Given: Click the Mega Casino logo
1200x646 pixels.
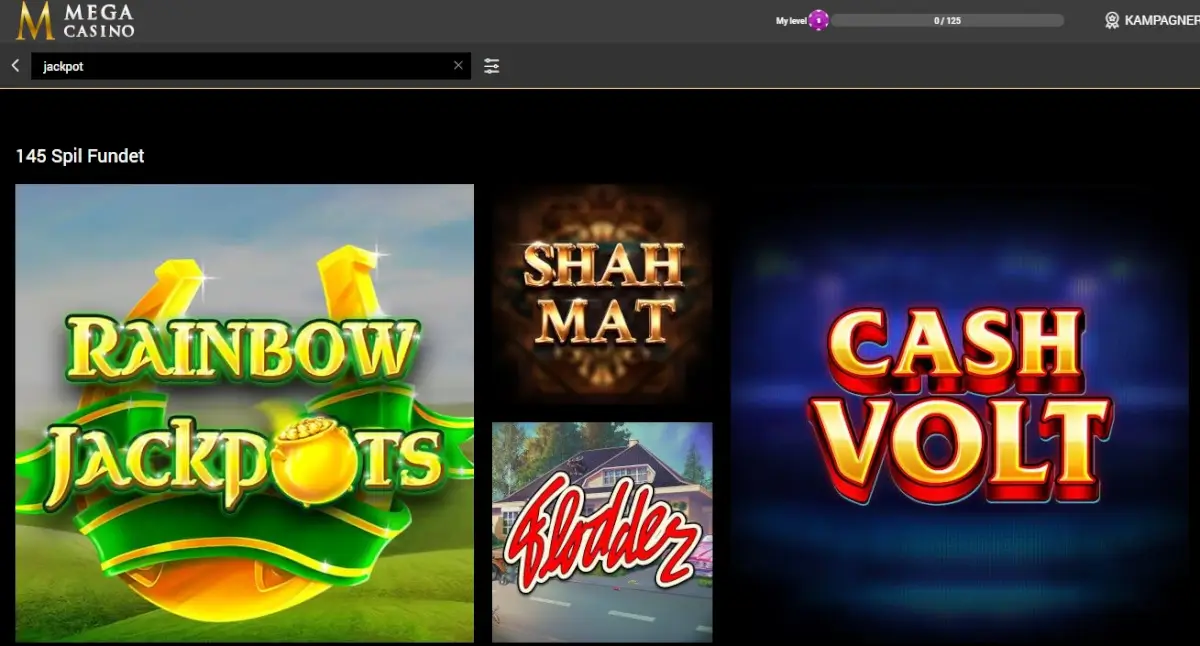Looking at the screenshot, I should tap(75, 20).
